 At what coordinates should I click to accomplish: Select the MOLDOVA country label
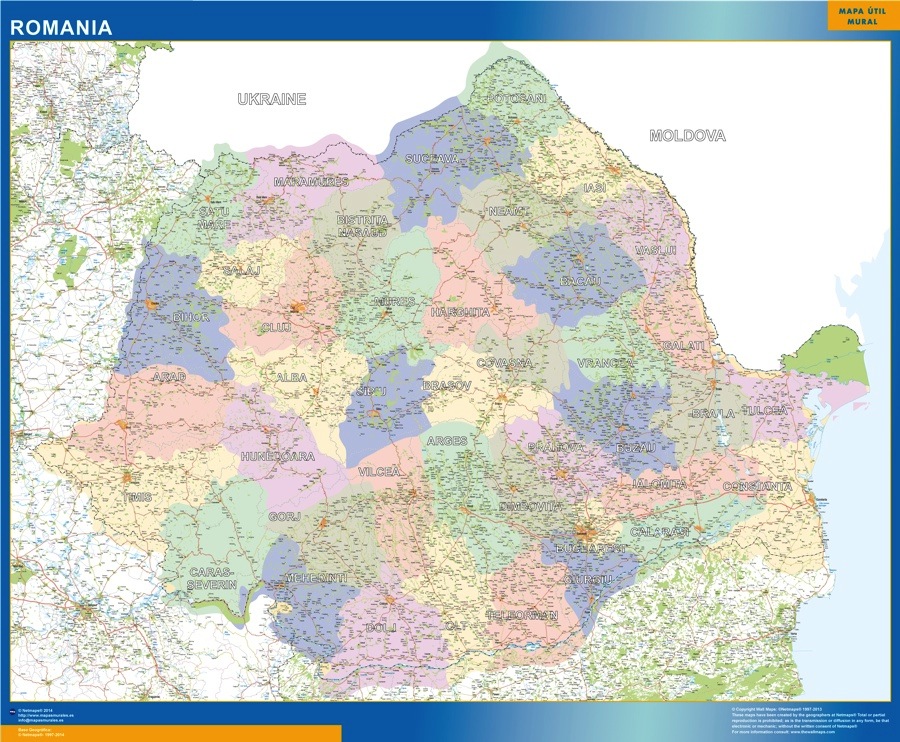(x=688, y=136)
